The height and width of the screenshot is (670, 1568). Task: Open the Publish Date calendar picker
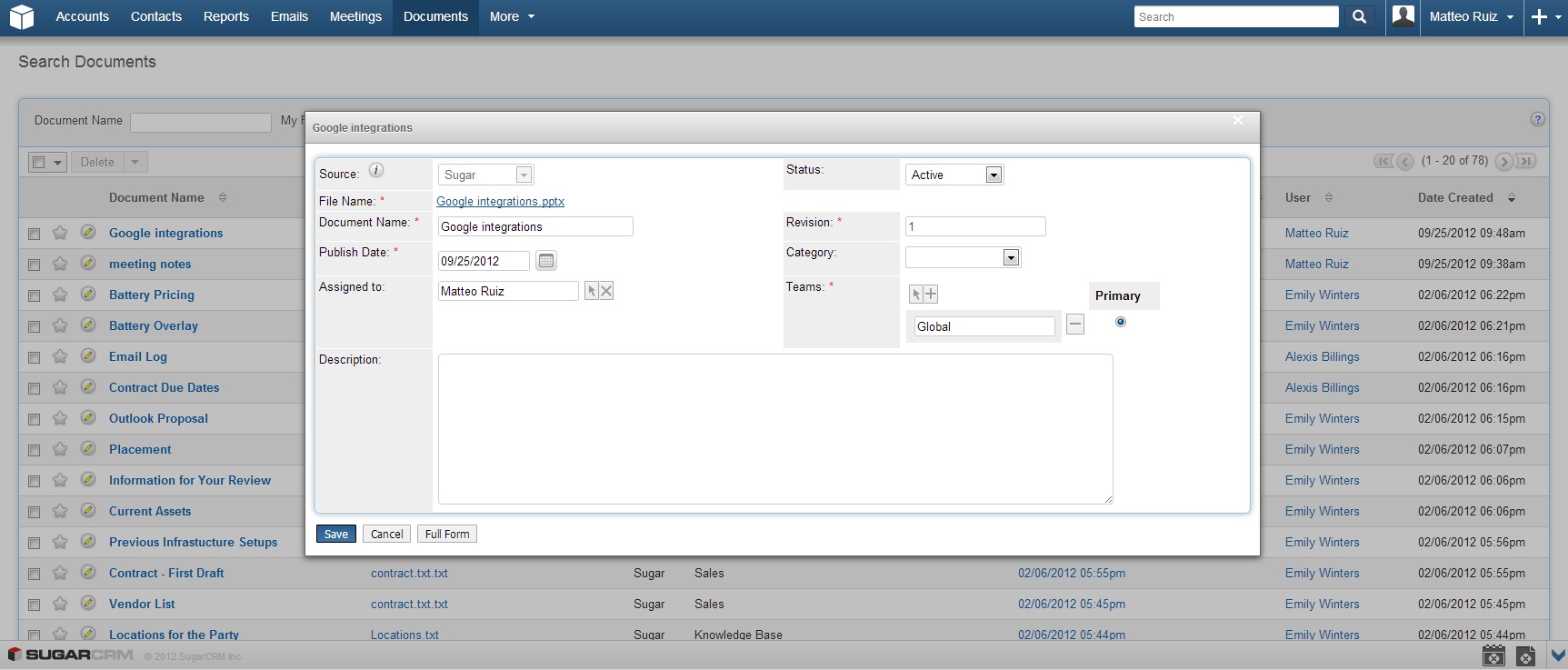click(x=545, y=261)
